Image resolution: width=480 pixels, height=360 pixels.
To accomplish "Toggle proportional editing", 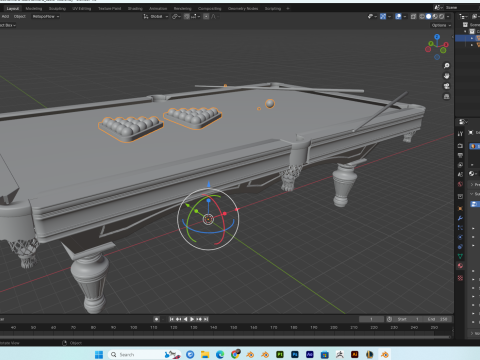I will coord(206,16).
